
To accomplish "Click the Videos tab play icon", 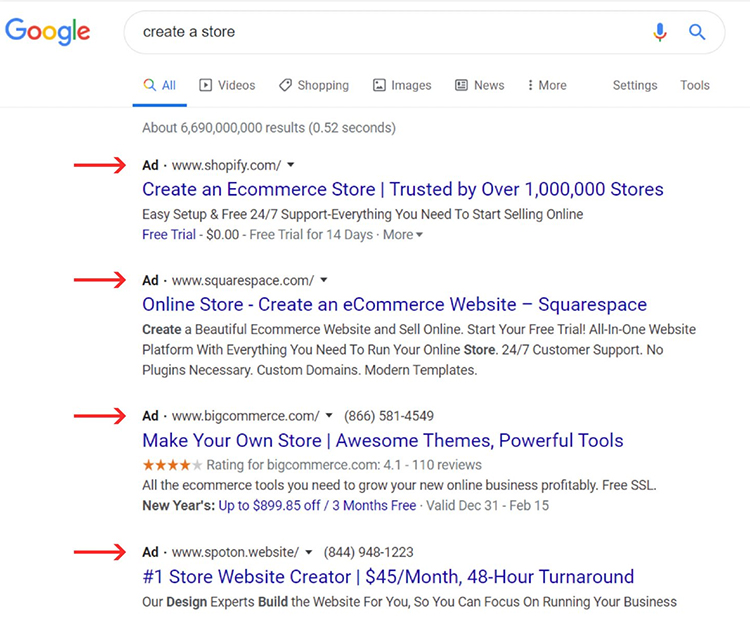I will point(206,85).
